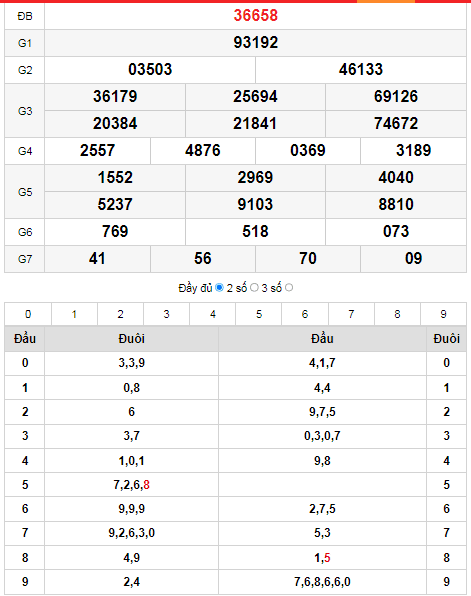Viewport: 471px width, 596px height.
Task: Click the special prize number 36658
Action: pos(255,16)
